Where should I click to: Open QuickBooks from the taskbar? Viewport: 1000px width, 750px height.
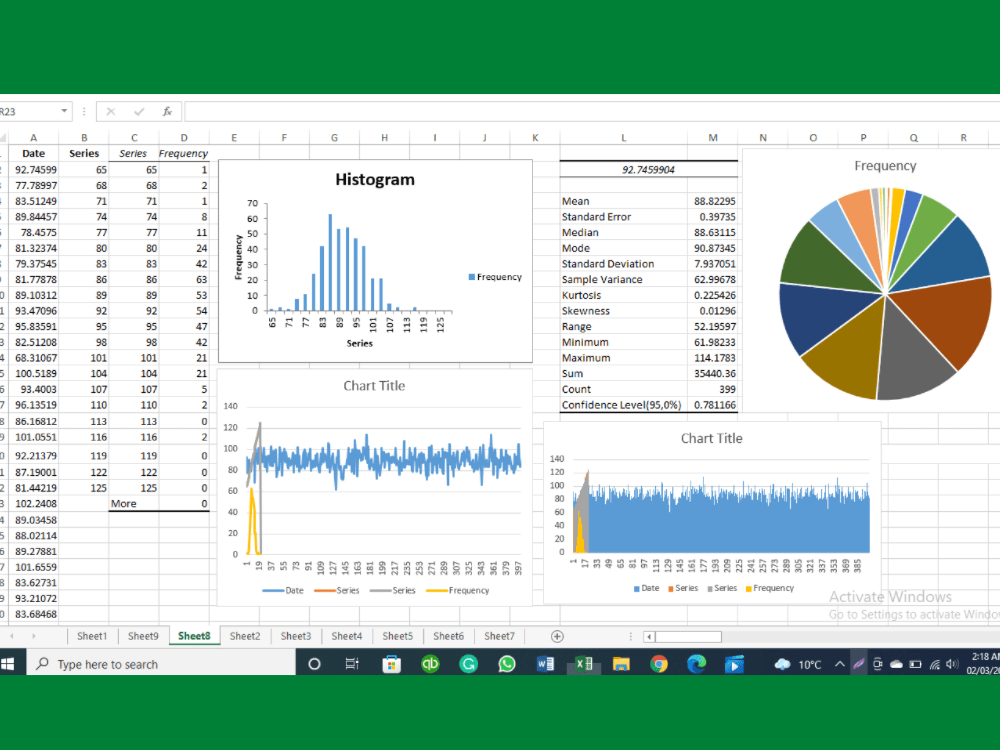(x=430, y=663)
